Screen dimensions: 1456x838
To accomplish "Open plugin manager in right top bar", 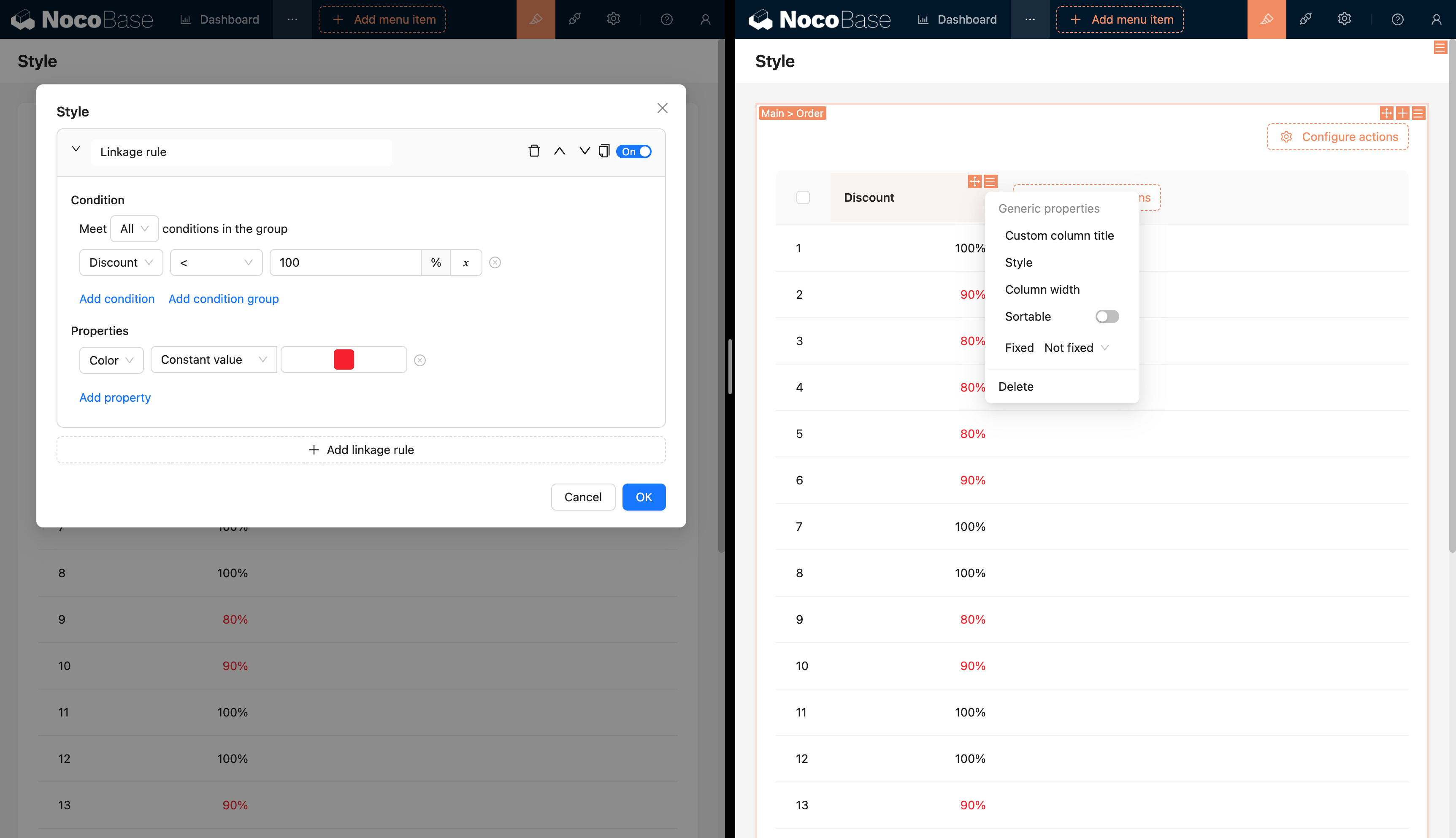I will tap(1305, 19).
